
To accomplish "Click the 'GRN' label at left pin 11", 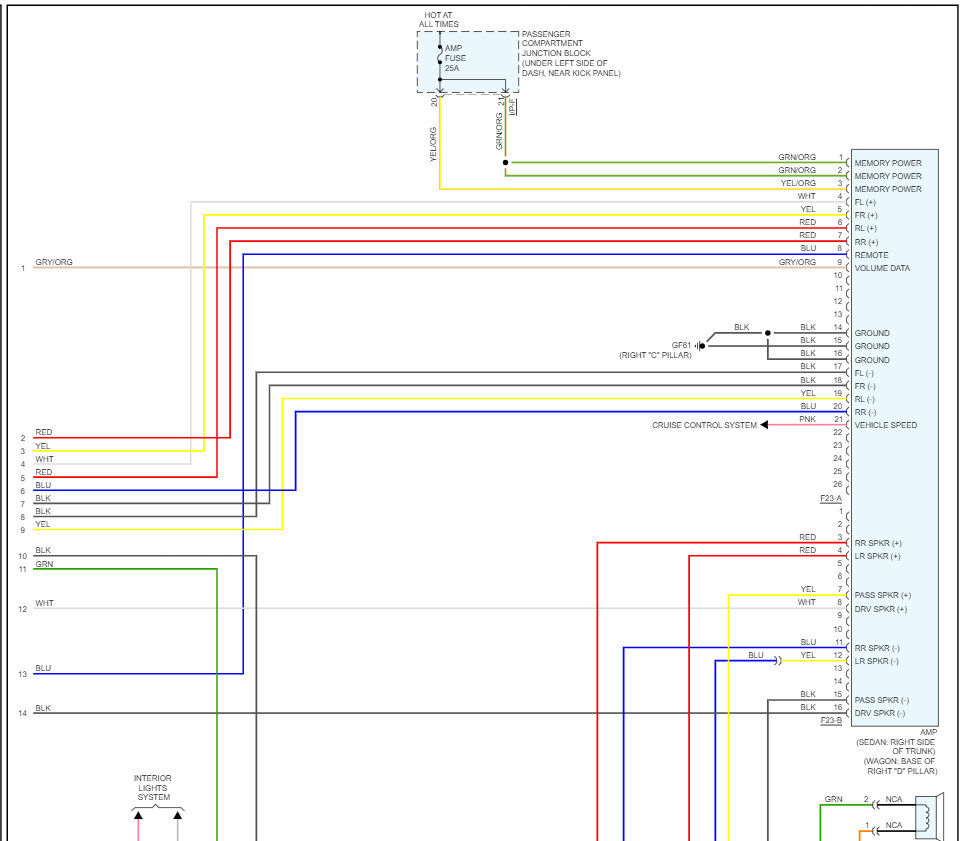I will [x=44, y=564].
